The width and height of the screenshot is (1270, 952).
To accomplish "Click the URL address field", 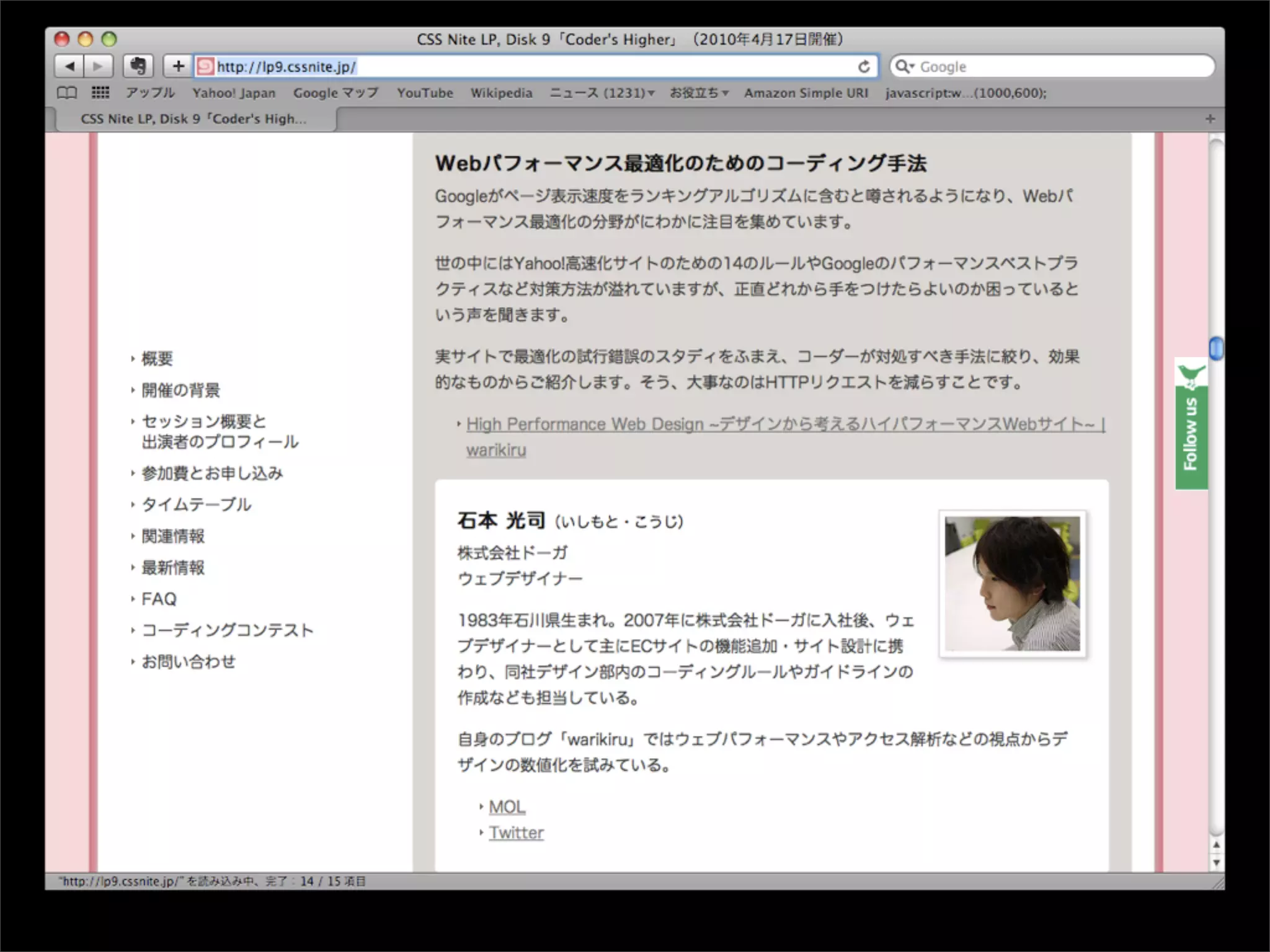I will (533, 67).
